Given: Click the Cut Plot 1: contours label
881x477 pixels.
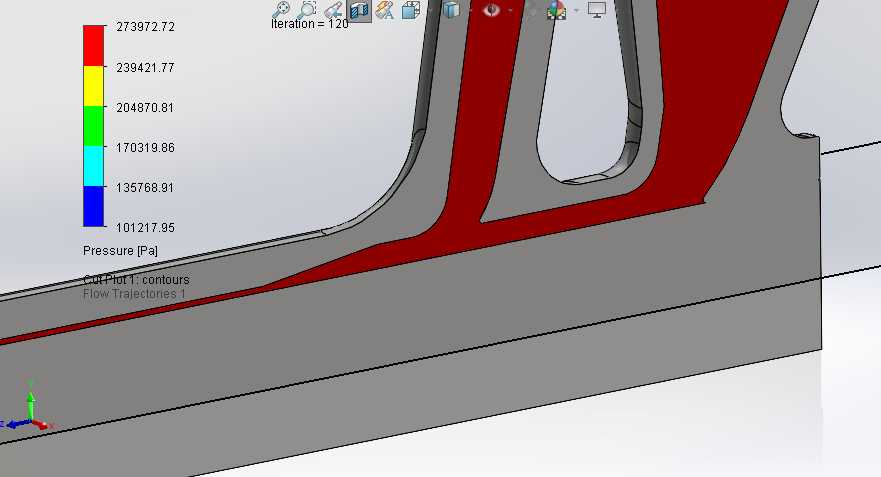Looking at the screenshot, I should 137,279.
